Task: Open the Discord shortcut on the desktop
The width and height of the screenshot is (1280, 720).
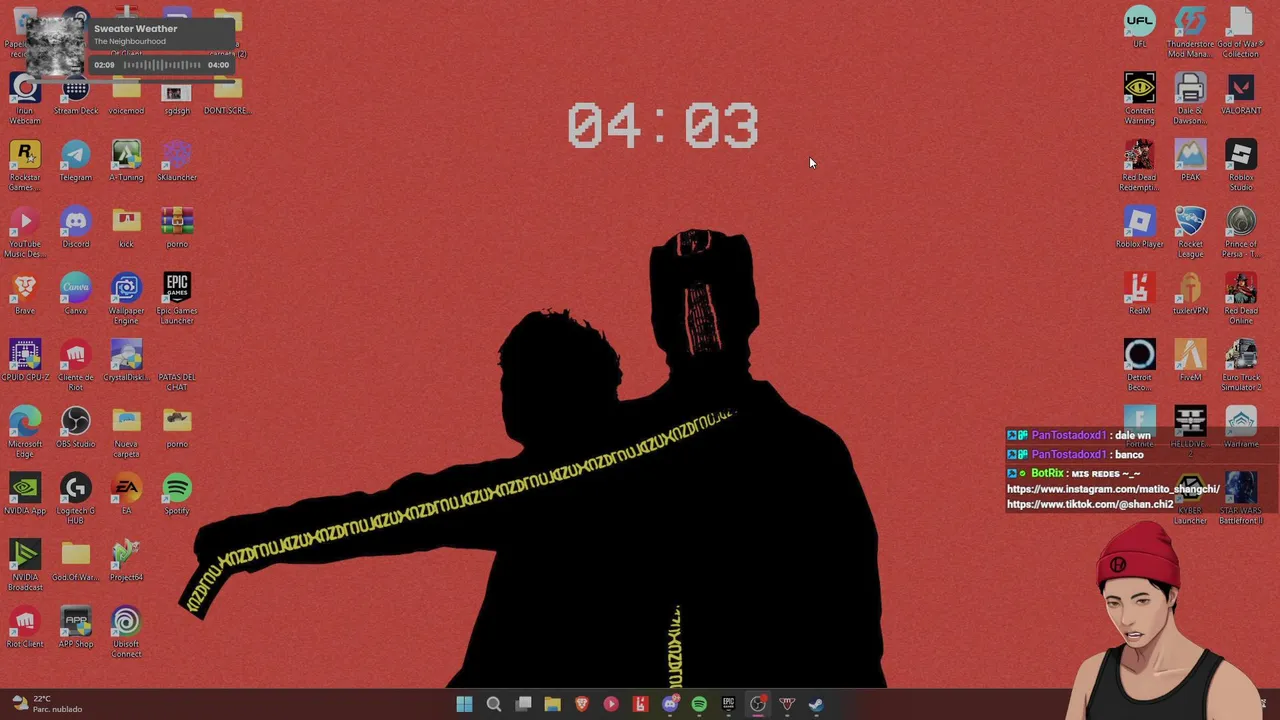Action: pyautogui.click(x=76, y=228)
